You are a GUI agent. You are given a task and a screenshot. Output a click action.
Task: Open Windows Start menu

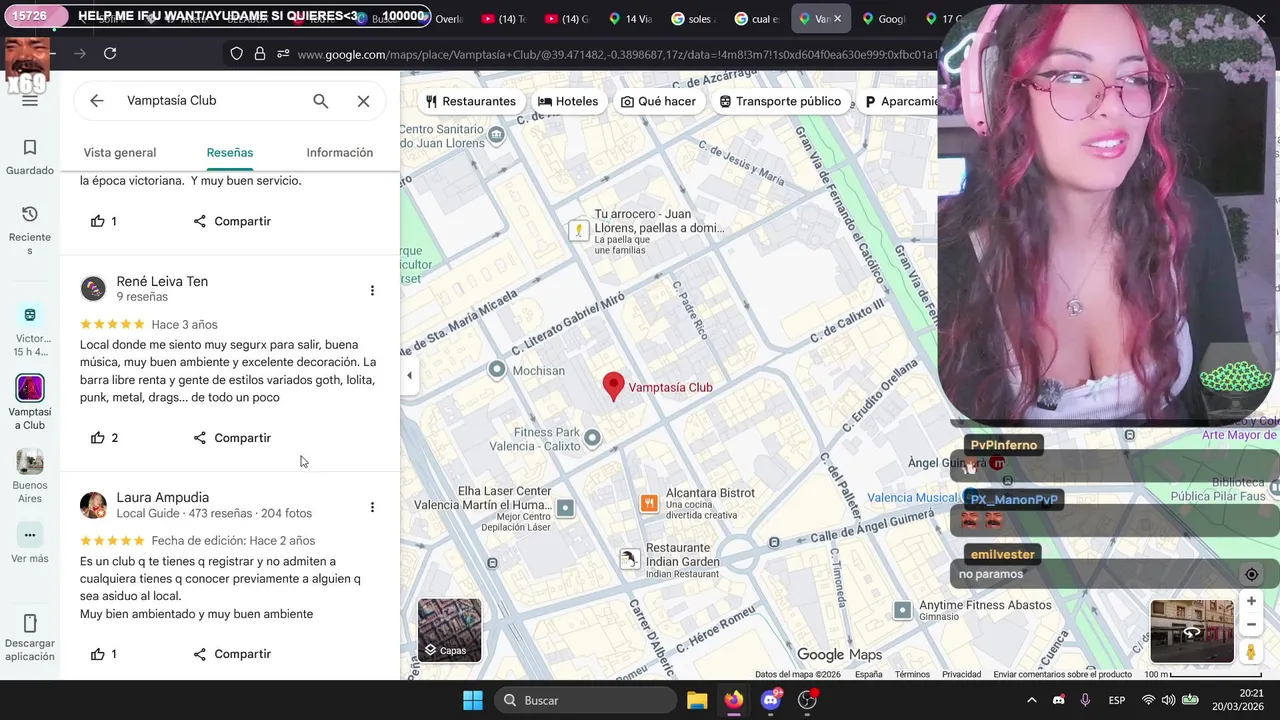[x=473, y=700]
